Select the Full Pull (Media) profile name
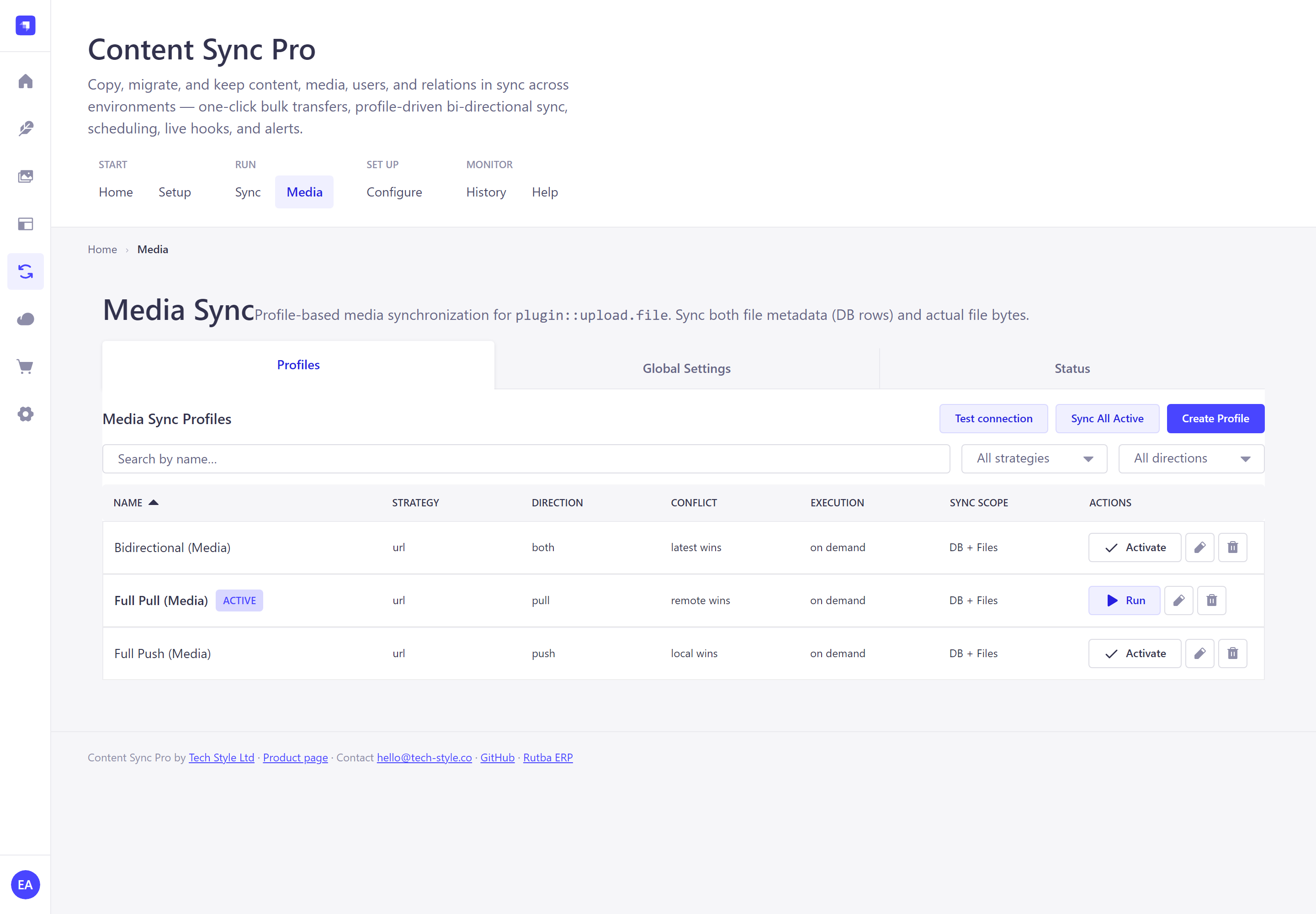The image size is (1316, 914). [161, 600]
